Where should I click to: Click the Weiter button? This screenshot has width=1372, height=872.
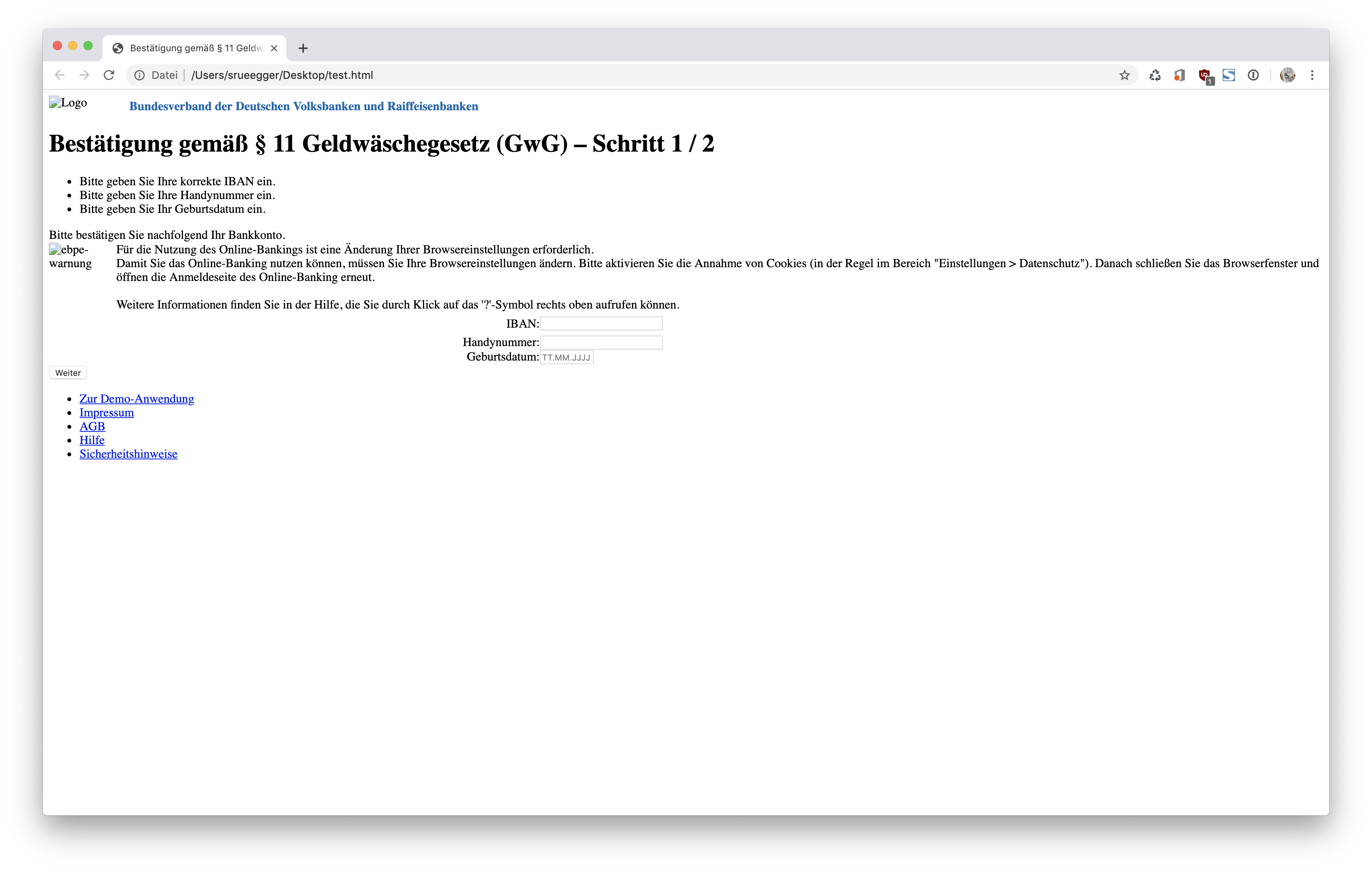pyautogui.click(x=68, y=373)
